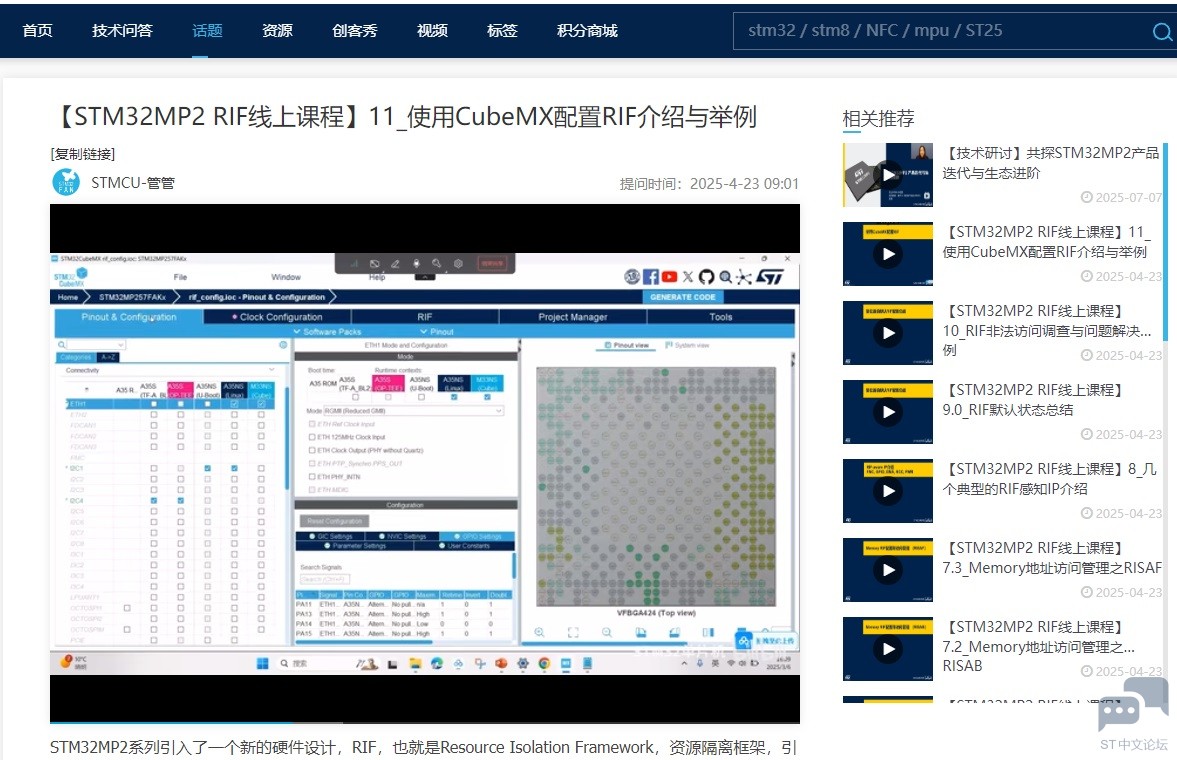Click the 复制链接 link
Screen dimensions: 1177x760
coord(83,154)
